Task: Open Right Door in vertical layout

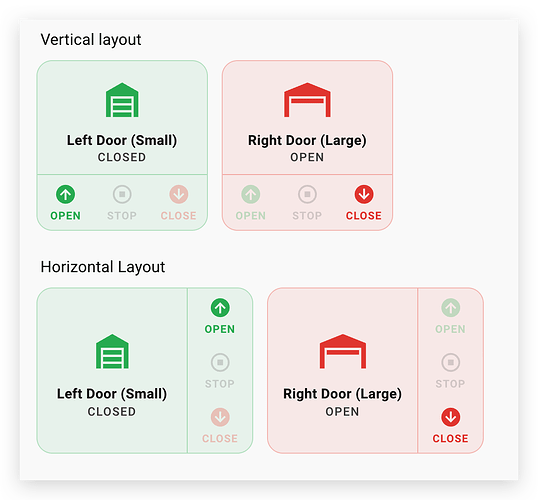Action: 251,202
